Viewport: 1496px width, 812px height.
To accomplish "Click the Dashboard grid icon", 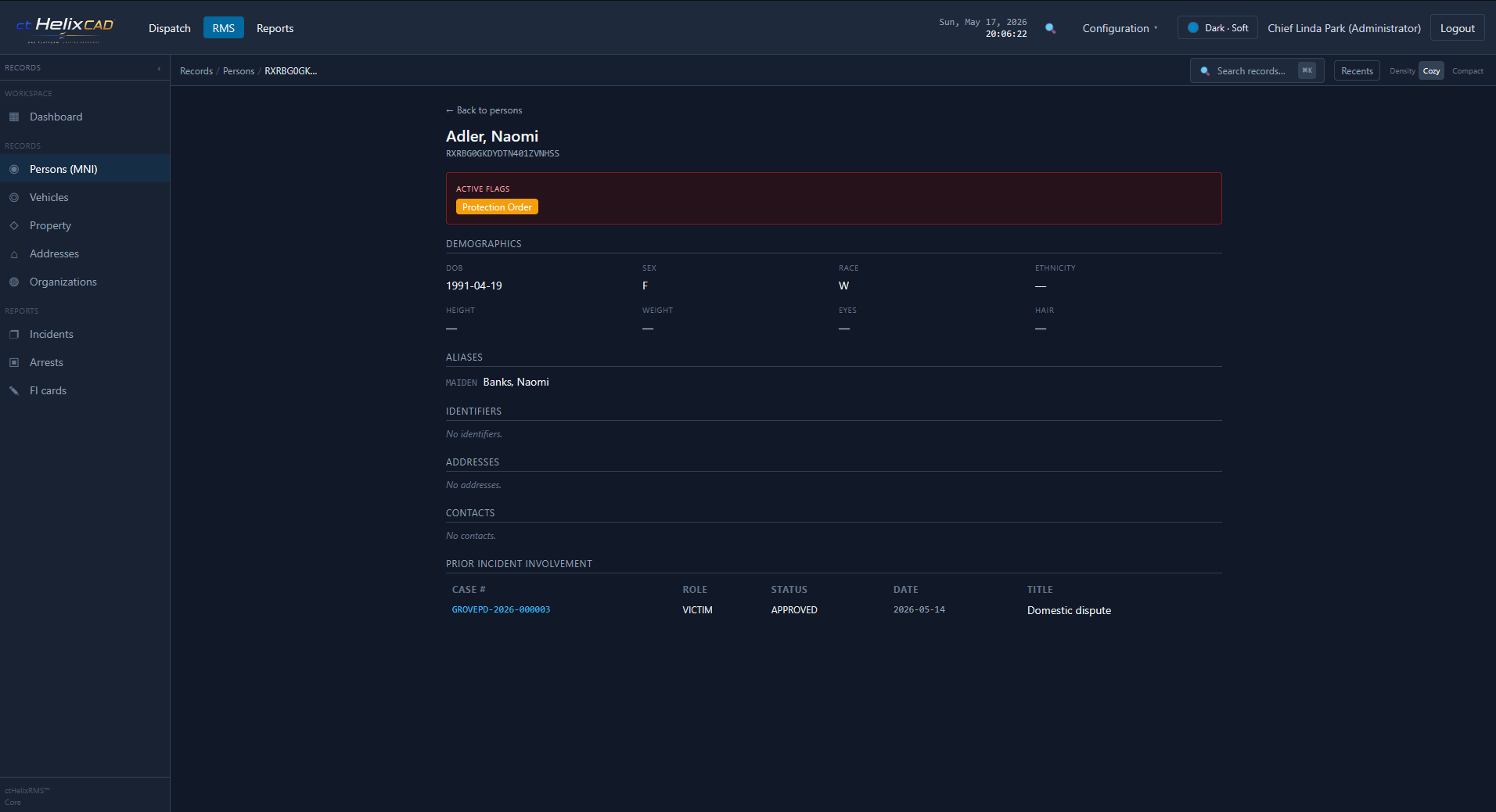I will pos(14,117).
